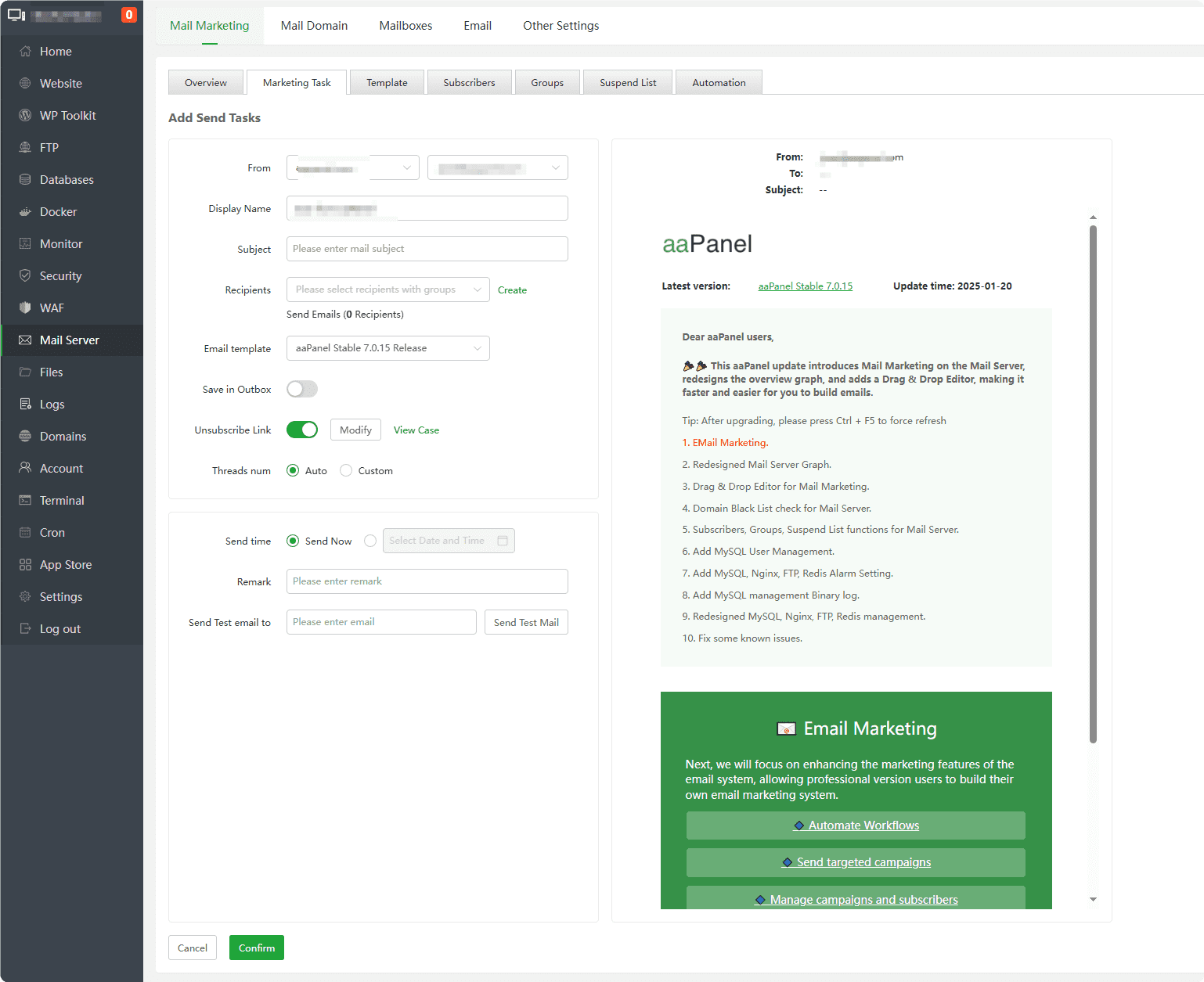
Task: Click the Home icon in the sidebar
Action: pyautogui.click(x=25, y=52)
